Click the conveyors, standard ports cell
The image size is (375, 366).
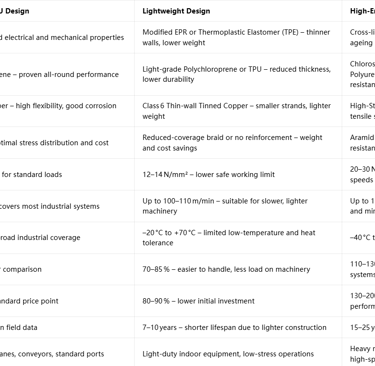(67, 354)
